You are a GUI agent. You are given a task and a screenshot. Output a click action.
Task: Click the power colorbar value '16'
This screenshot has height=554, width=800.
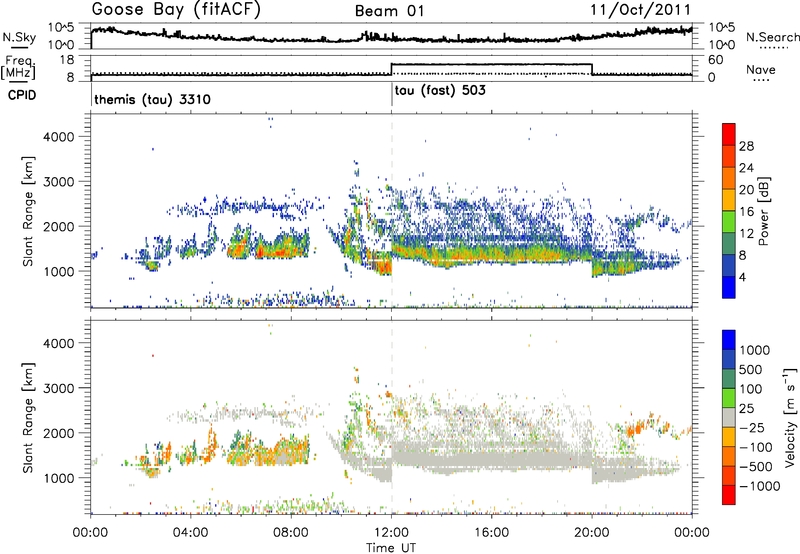[746, 212]
